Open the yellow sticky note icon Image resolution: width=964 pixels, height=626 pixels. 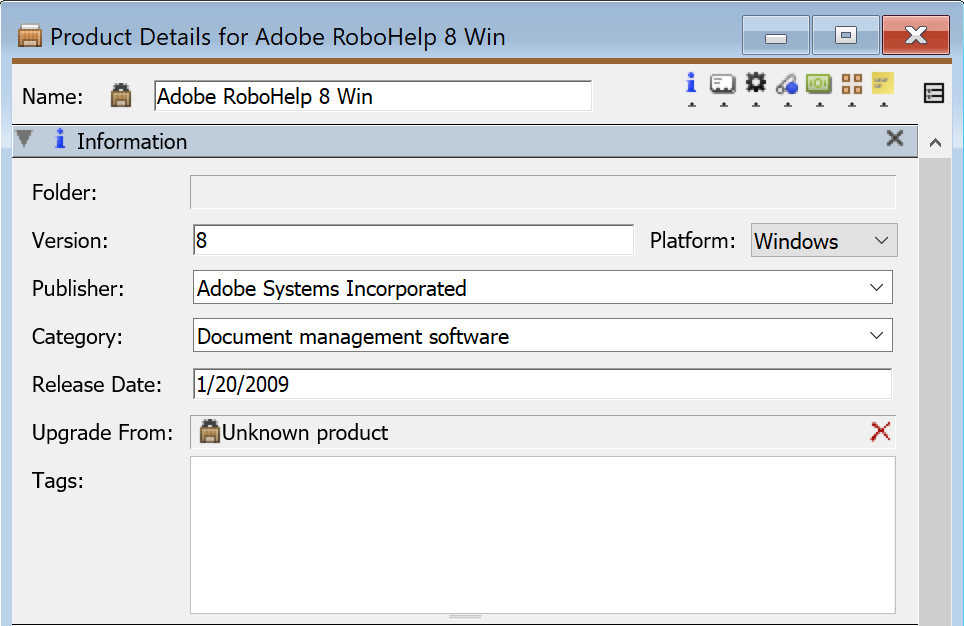pos(883,83)
